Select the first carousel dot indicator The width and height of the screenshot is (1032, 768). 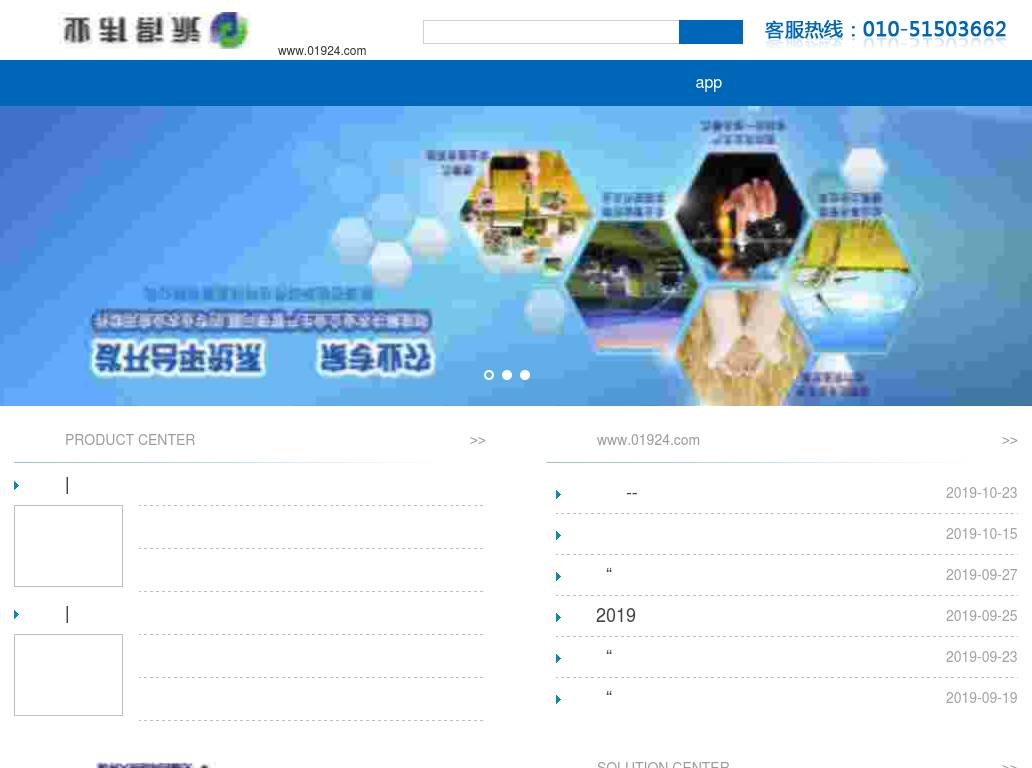488,375
